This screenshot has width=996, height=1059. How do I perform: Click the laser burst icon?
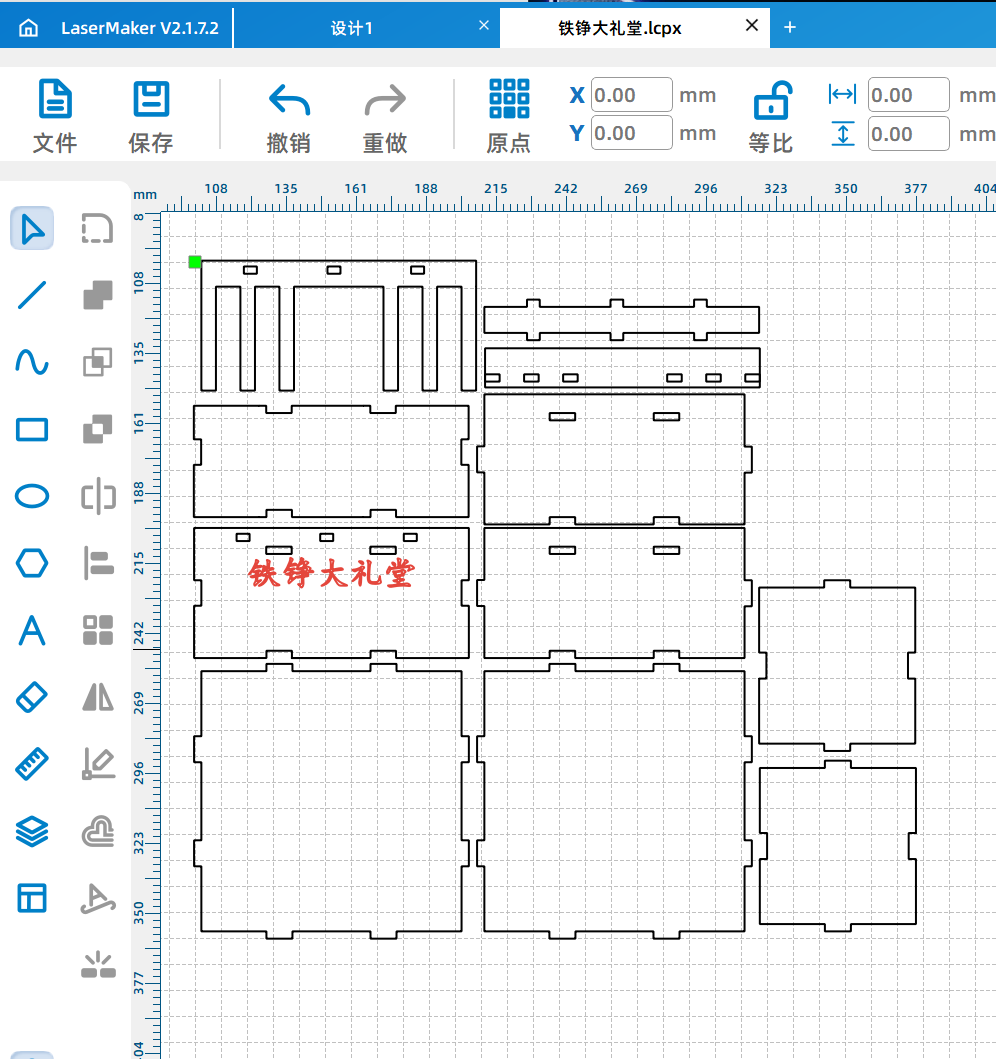(99, 964)
